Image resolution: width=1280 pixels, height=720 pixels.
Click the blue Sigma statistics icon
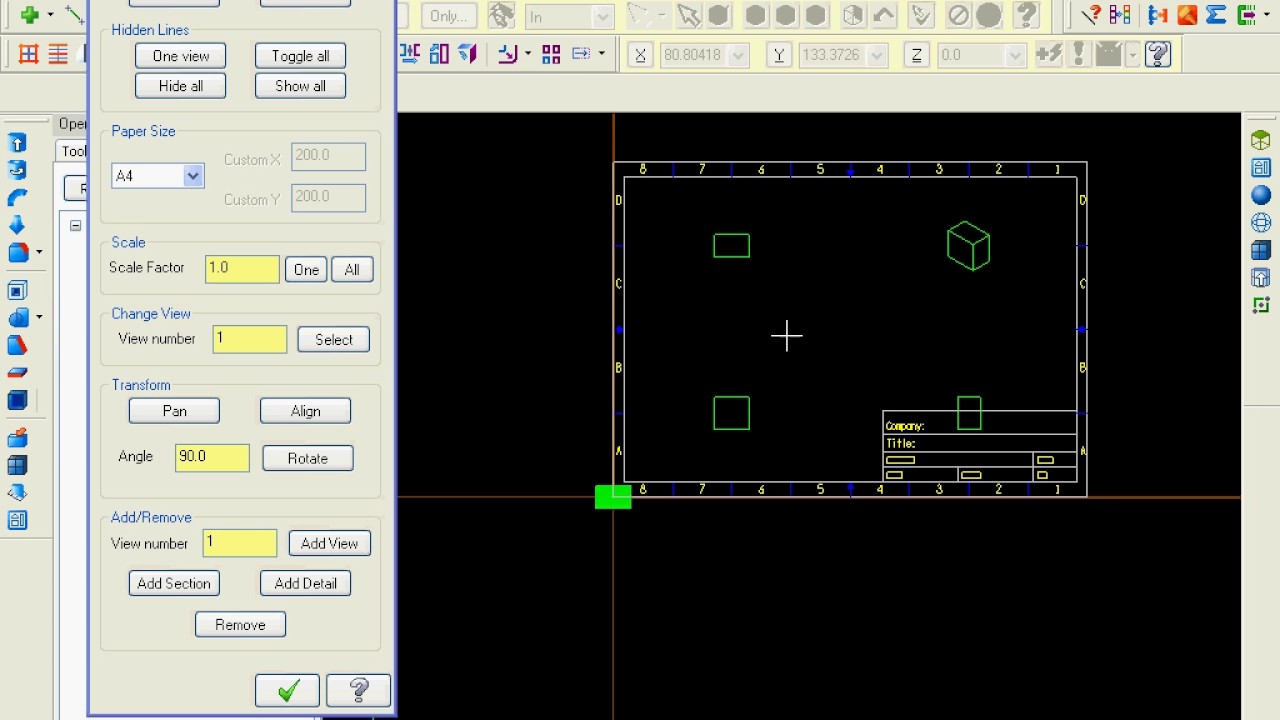click(1216, 15)
